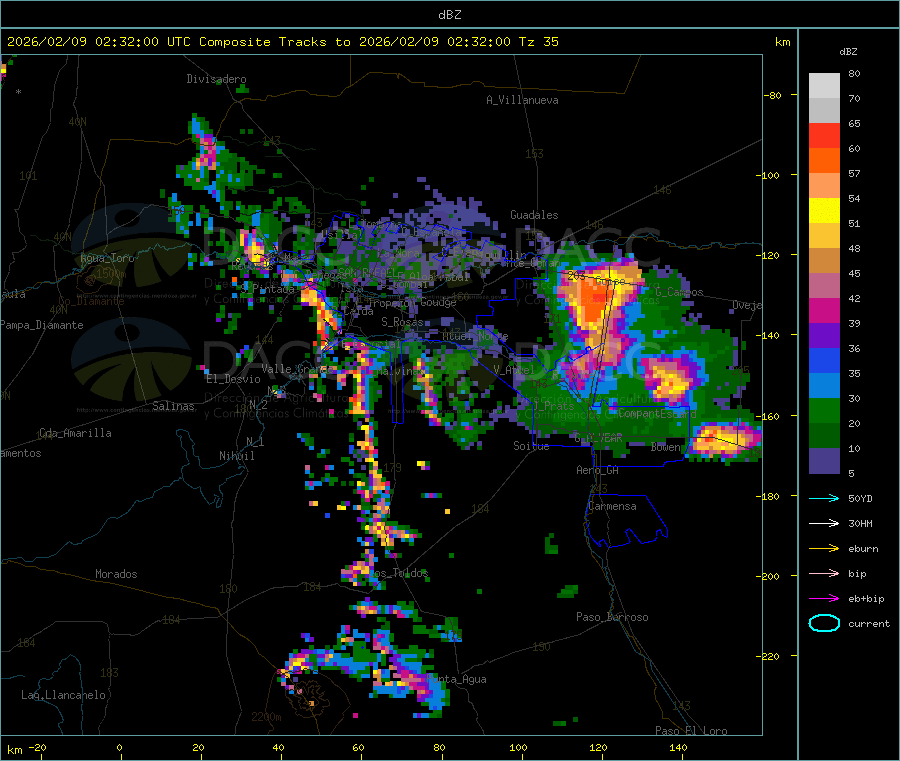Click the Divisadero map label
The width and height of the screenshot is (900, 761).
point(216,79)
